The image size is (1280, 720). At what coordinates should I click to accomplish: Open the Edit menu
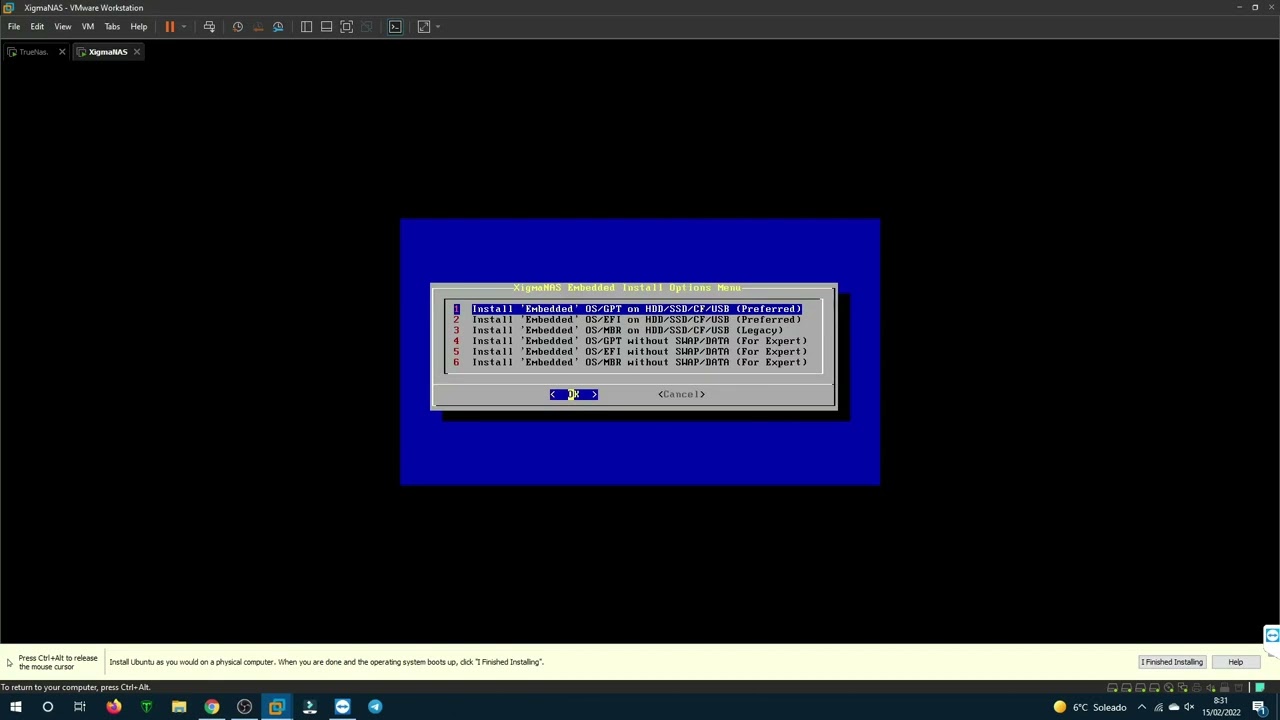click(x=37, y=27)
